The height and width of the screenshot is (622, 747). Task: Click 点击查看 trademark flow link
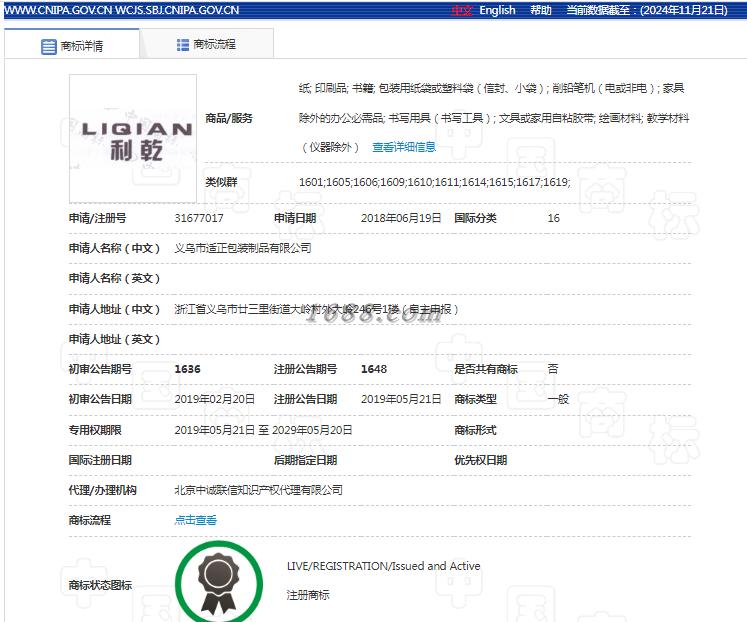click(195, 520)
